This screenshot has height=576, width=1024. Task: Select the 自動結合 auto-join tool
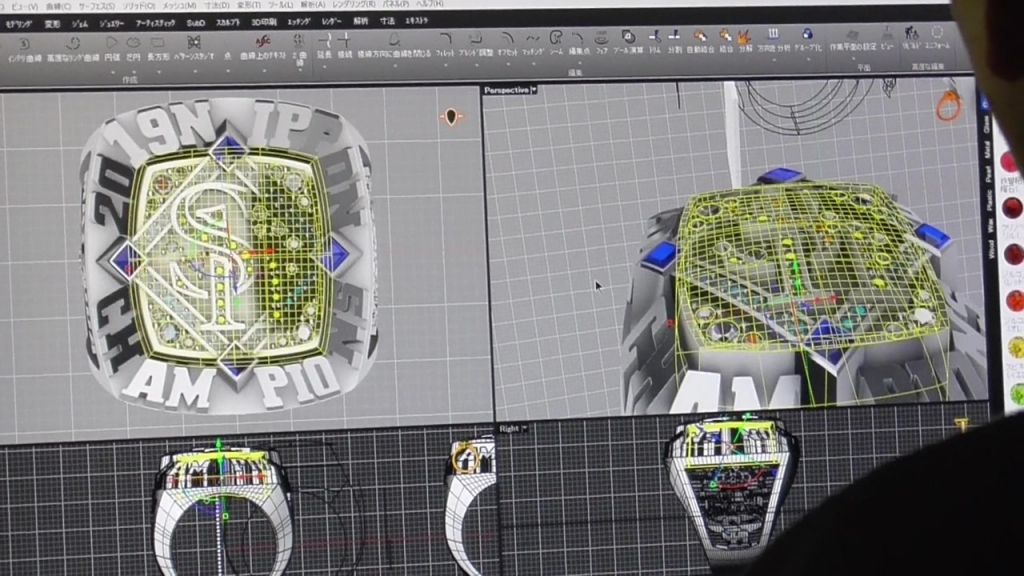pos(700,40)
